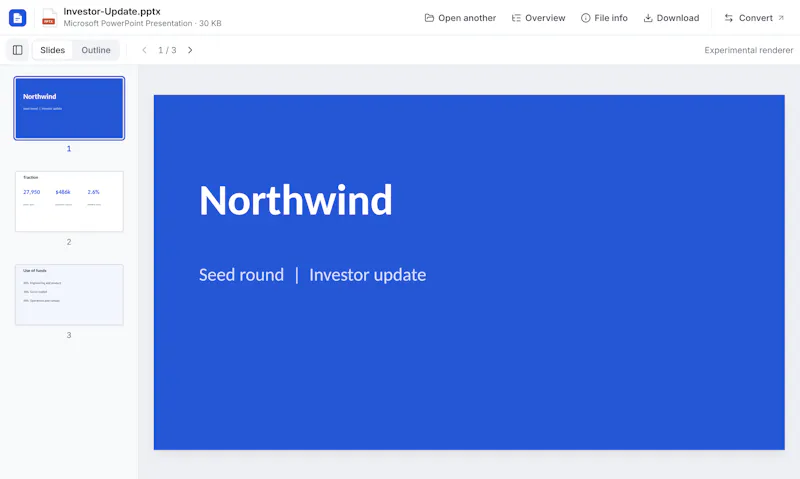Switch to the Outline tab
The width and height of the screenshot is (800, 479).
point(96,50)
